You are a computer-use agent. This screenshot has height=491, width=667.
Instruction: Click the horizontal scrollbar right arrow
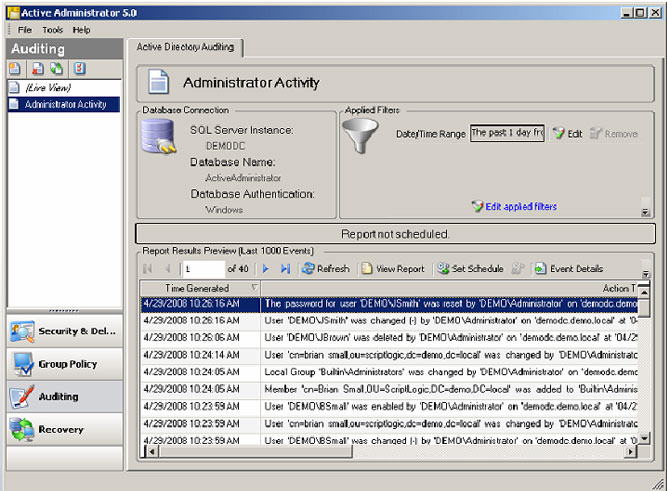coord(631,451)
